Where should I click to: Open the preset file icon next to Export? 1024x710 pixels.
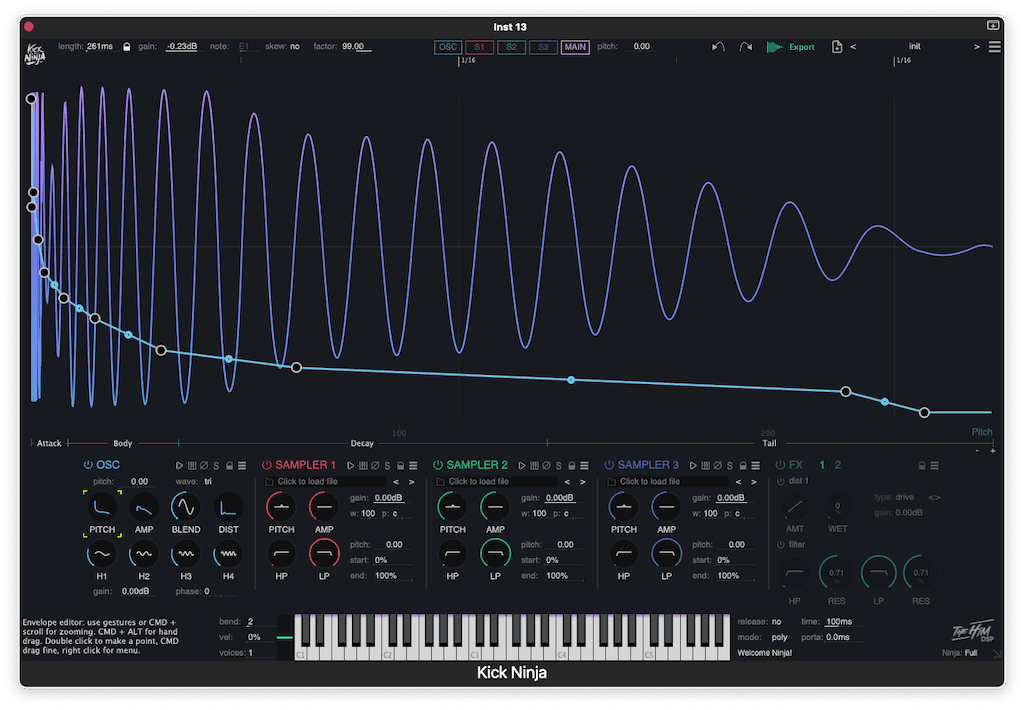(837, 47)
